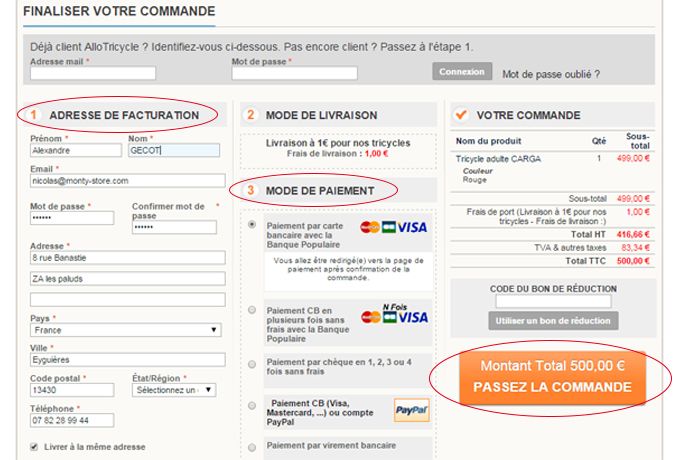Select the PayPal account payment radio option

point(251,409)
